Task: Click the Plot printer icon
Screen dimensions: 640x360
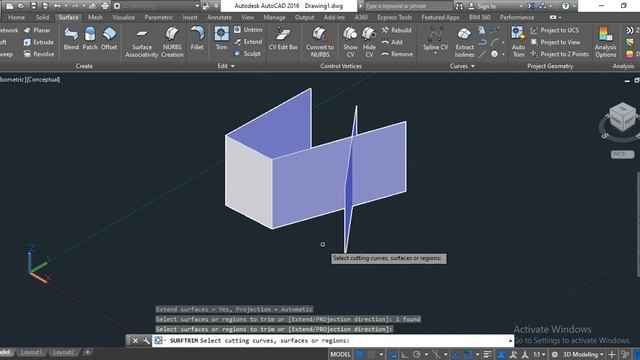Action: [105, 6]
